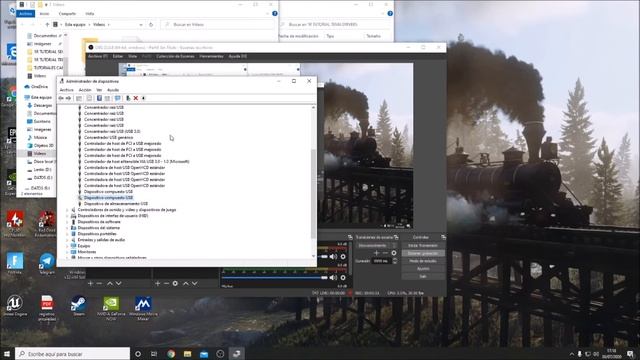Mute the lower OBS audio mixer channel
640x360 pixels.
tap(333, 278)
